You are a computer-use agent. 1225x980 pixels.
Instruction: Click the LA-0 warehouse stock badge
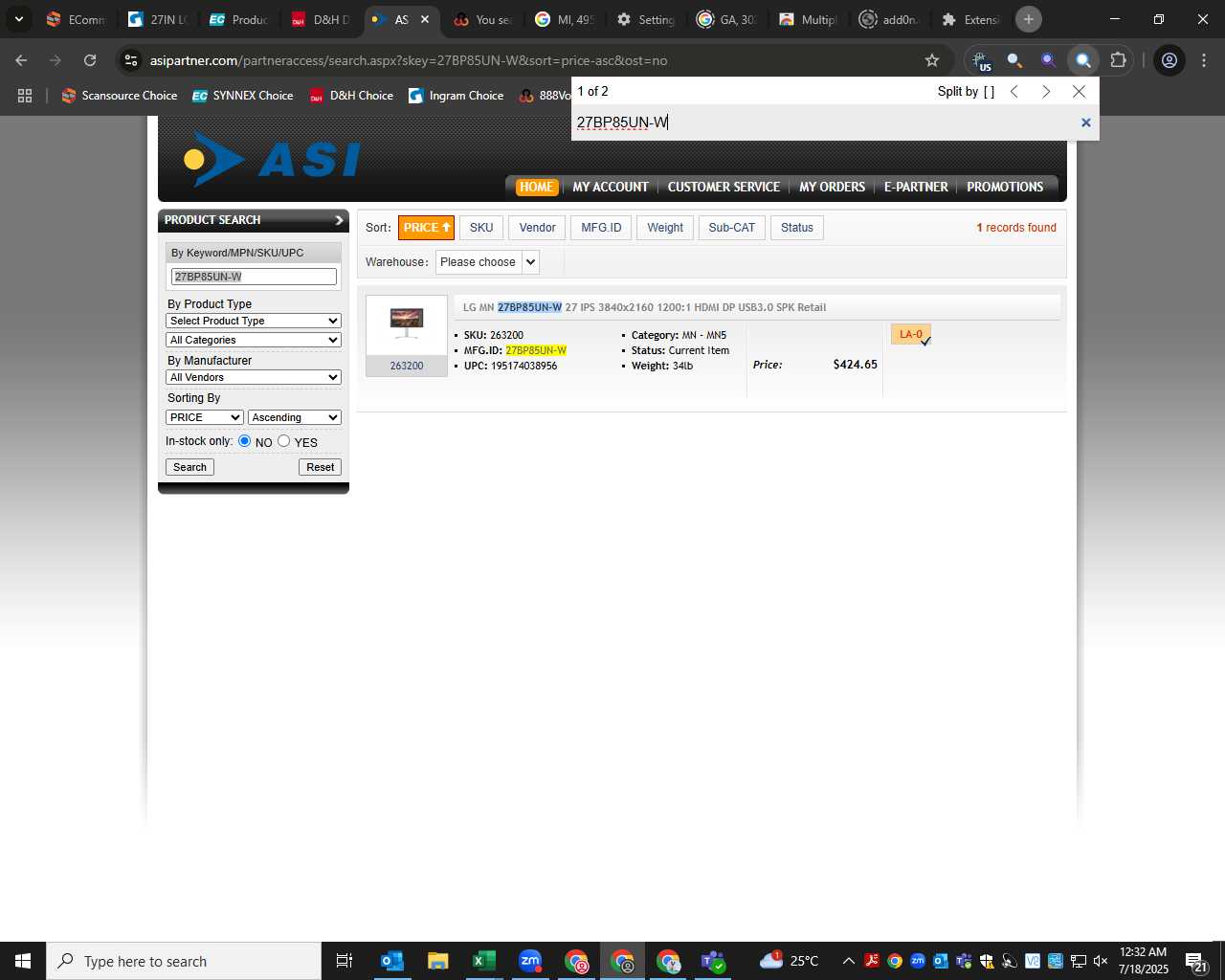[911, 335]
